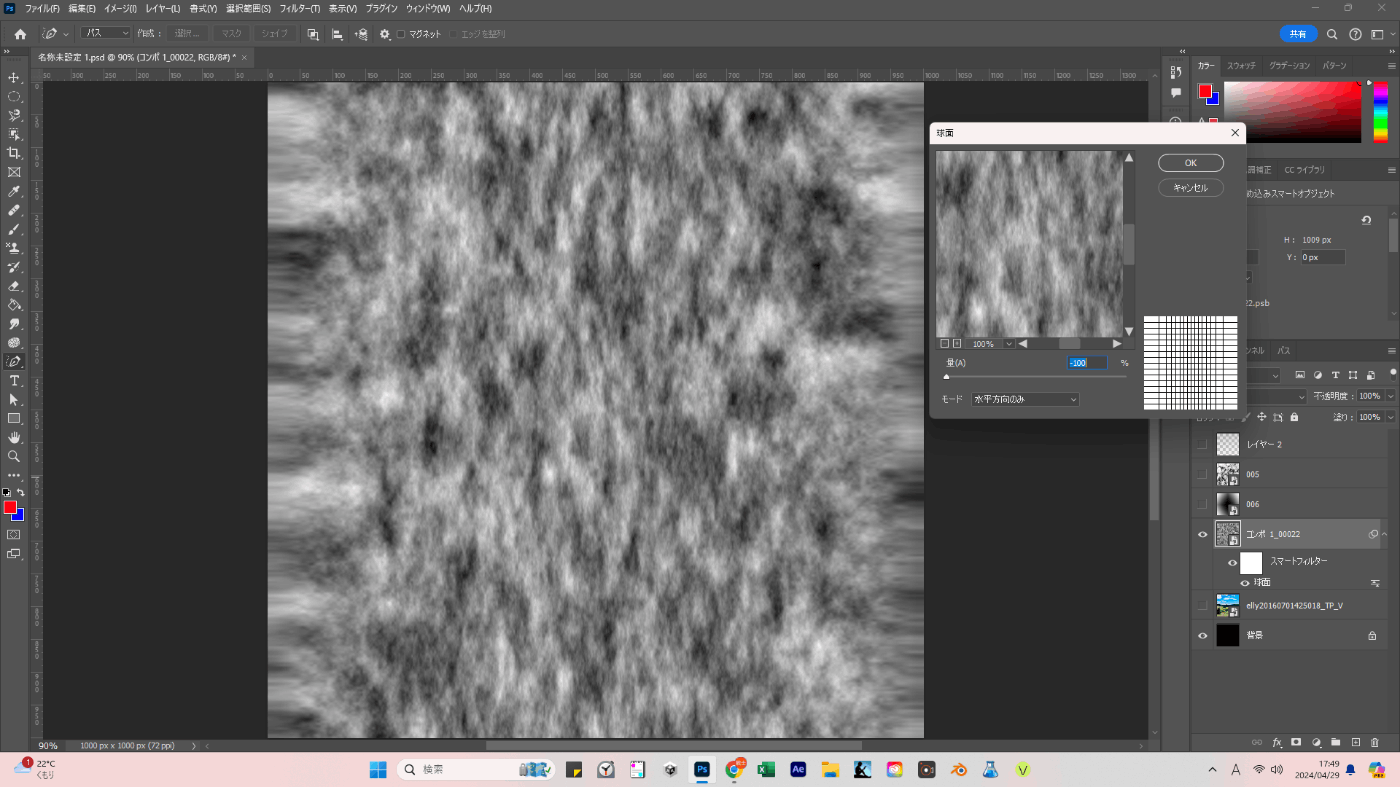
Task: Hide the 背景 layer
Action: click(1203, 635)
